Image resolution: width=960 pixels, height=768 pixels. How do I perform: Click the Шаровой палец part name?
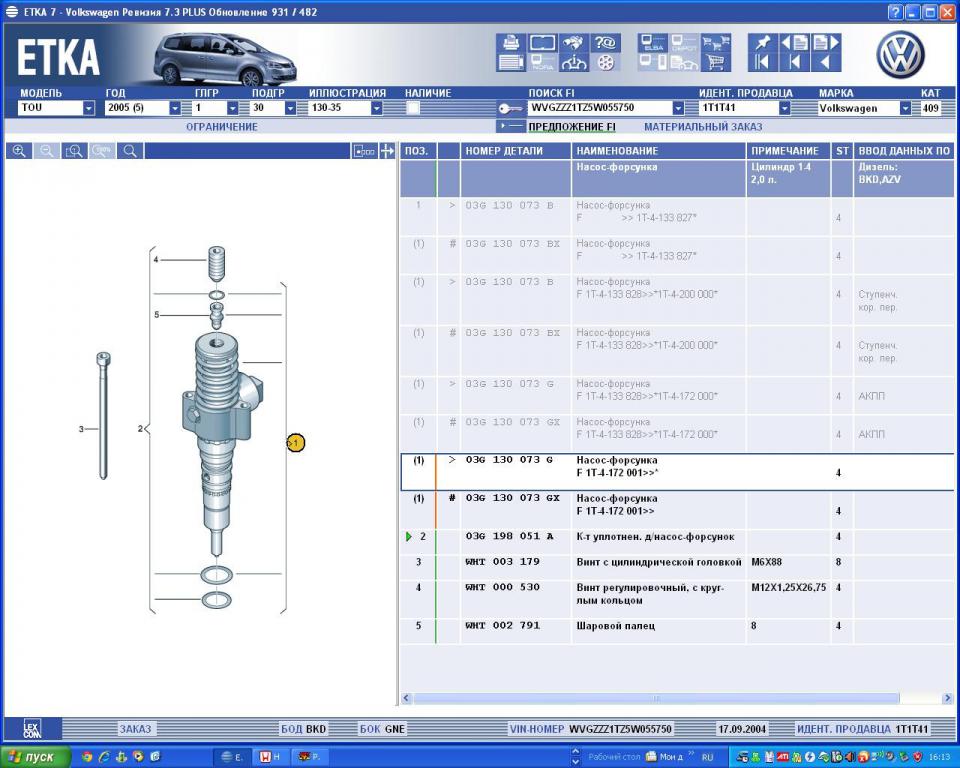615,625
